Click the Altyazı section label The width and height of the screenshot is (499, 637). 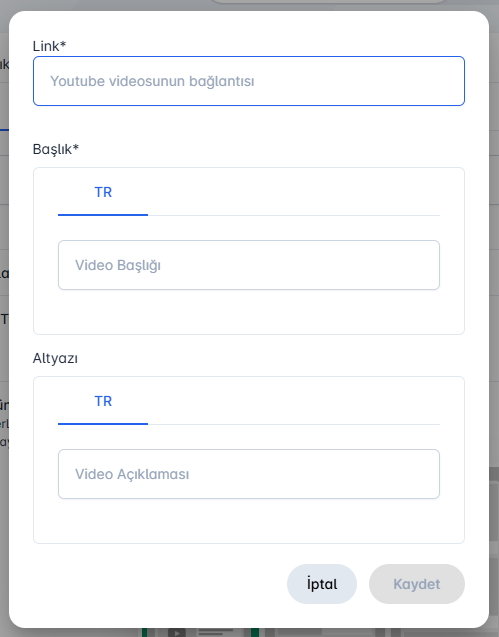[x=55, y=358]
